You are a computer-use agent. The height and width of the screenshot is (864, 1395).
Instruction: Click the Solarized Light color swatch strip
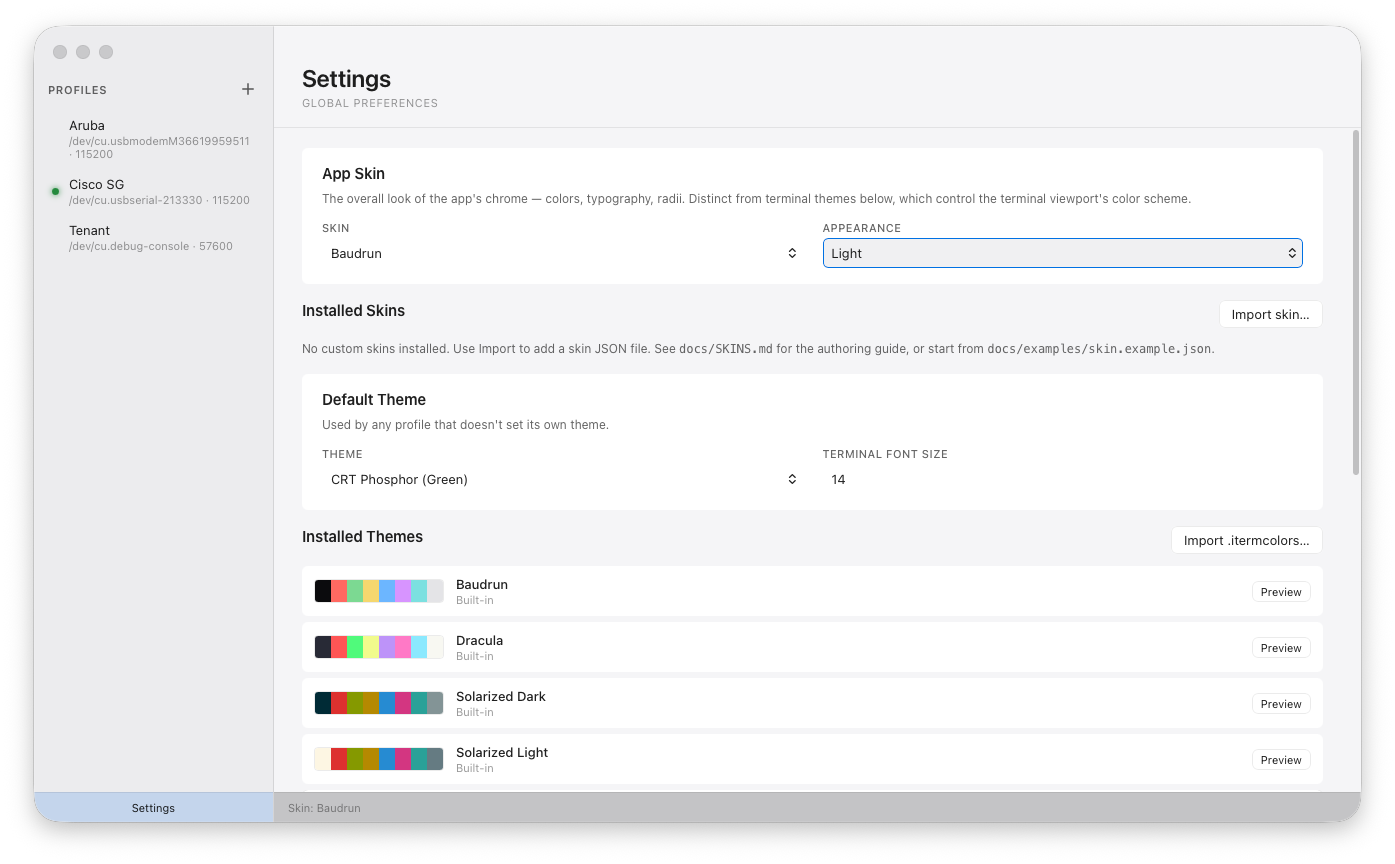pyautogui.click(x=378, y=758)
